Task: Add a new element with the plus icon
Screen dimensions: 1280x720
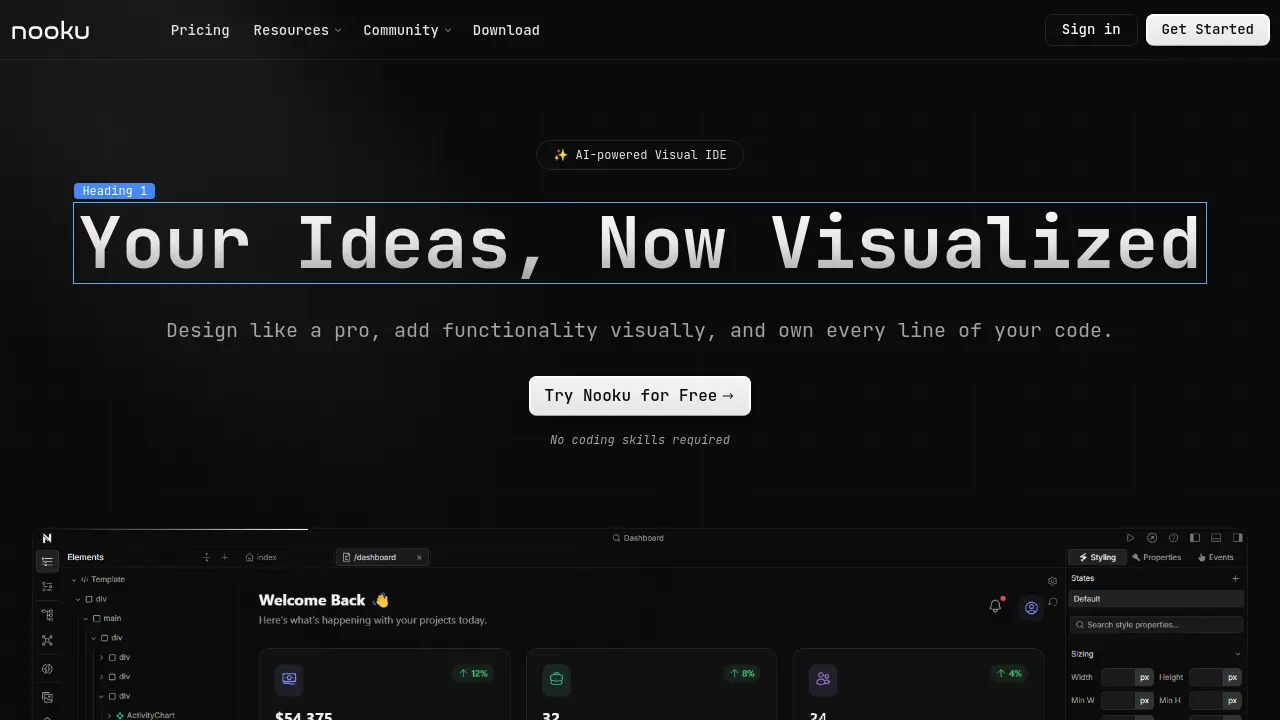Action: point(225,557)
